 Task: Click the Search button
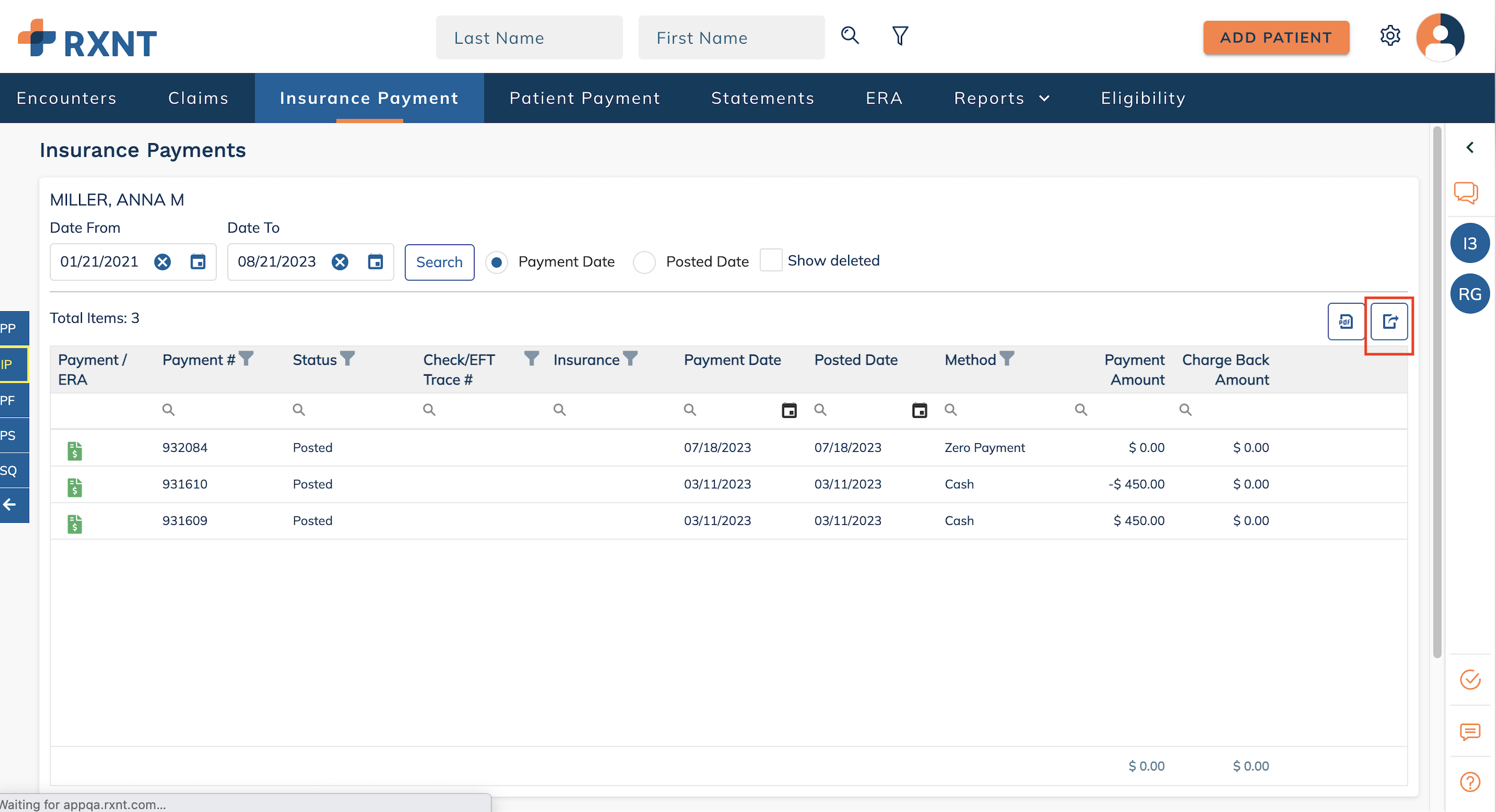coord(439,262)
